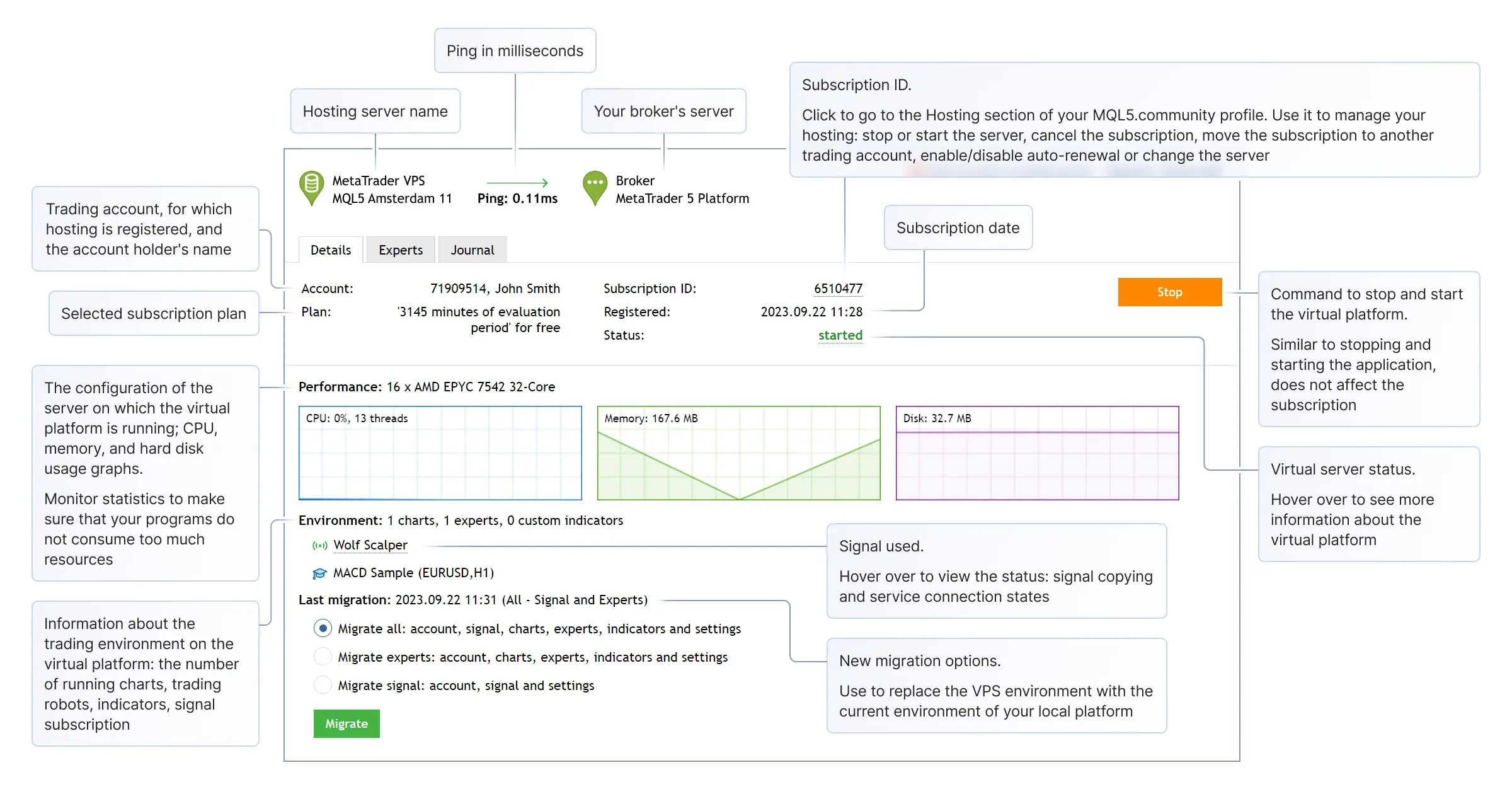
Task: Select the Migrate all radio button
Action: 323,628
